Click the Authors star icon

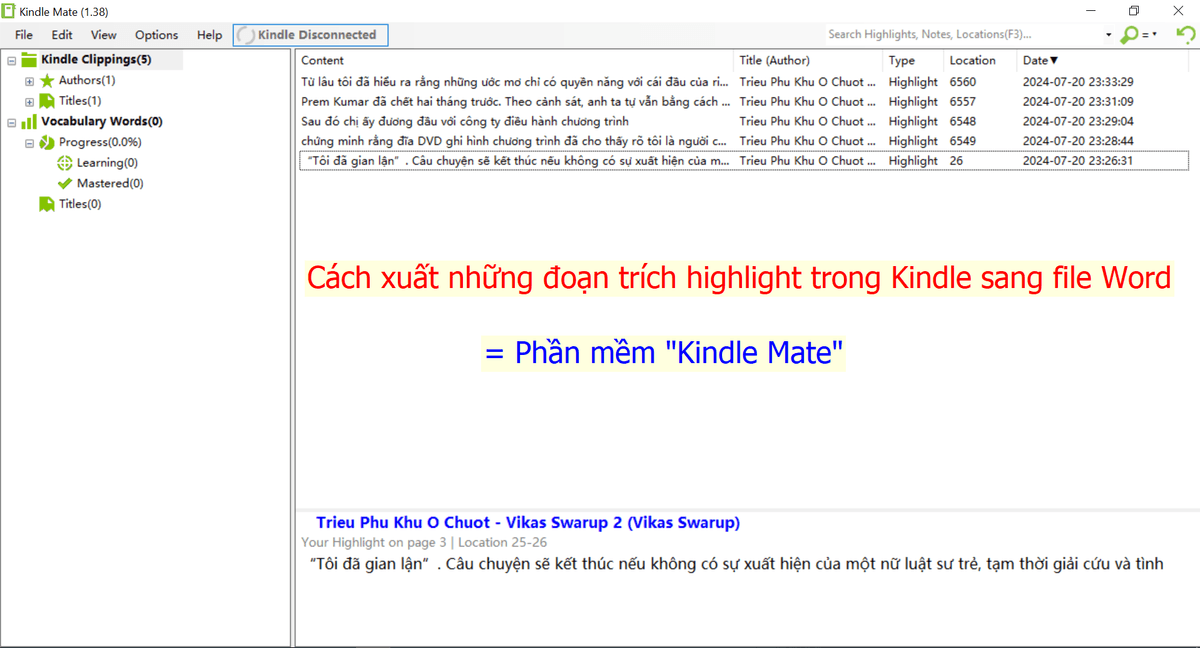[47, 81]
